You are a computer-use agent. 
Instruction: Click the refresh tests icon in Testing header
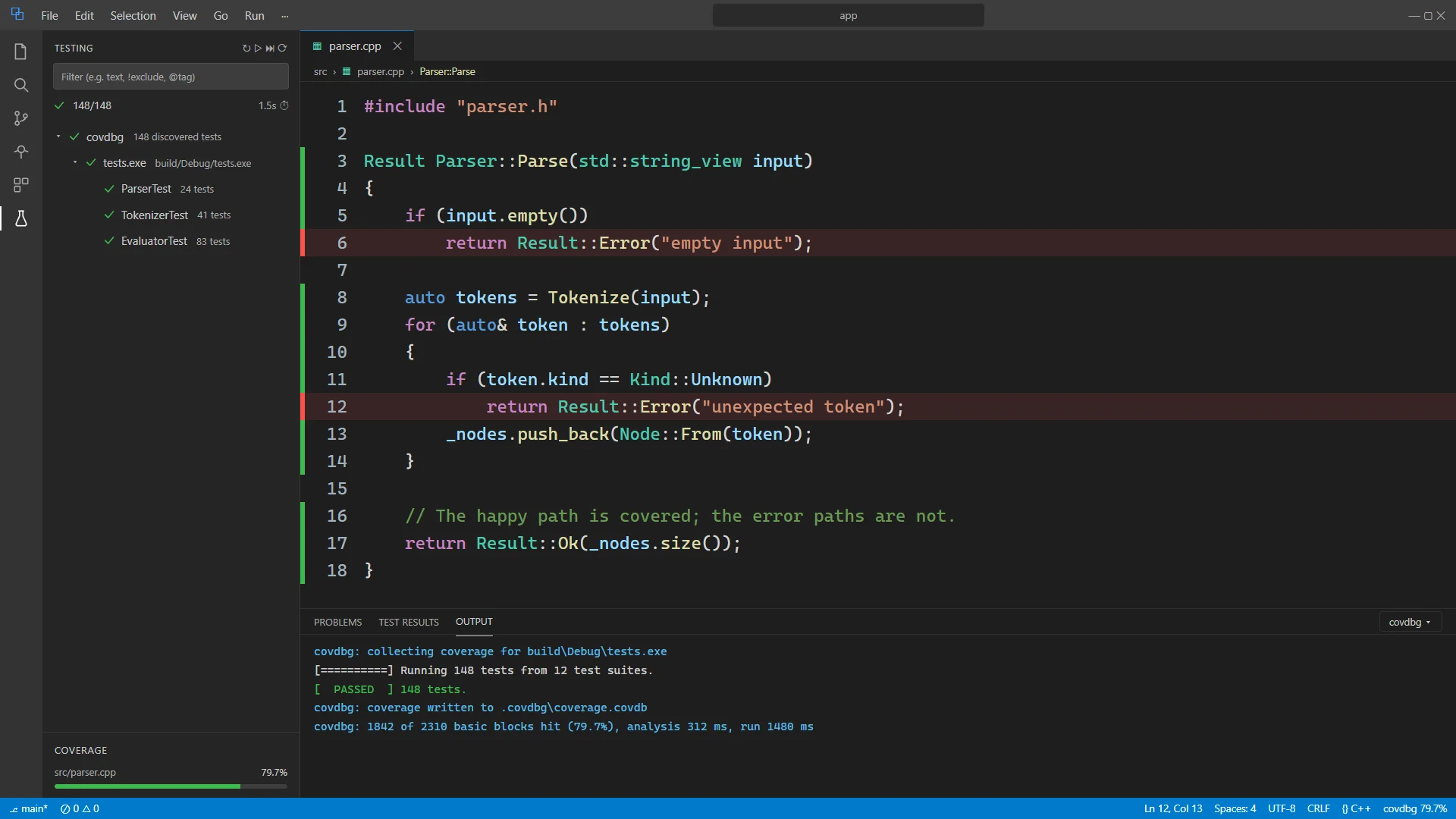(x=246, y=48)
